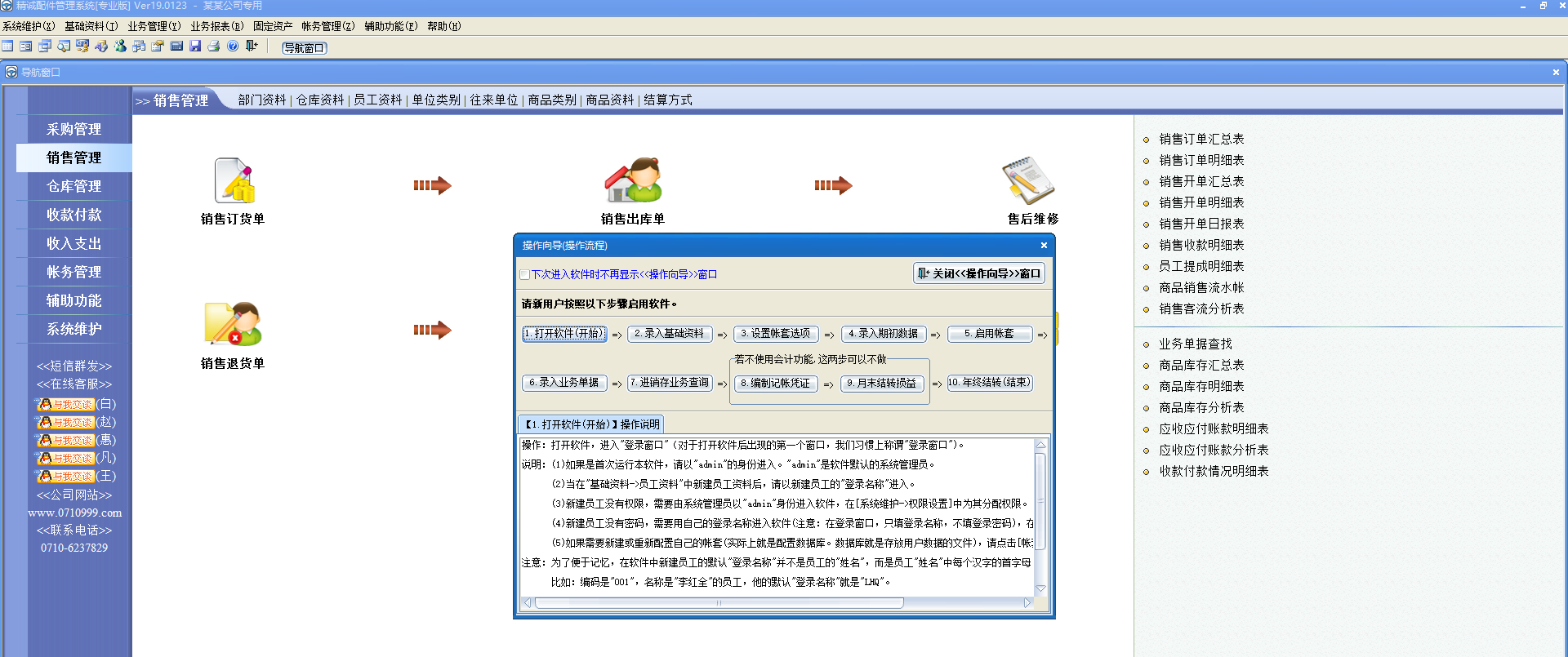Image resolution: width=1568 pixels, height=657 pixels.
Task: Click the 导航窗口 toolbar button
Action: click(305, 48)
